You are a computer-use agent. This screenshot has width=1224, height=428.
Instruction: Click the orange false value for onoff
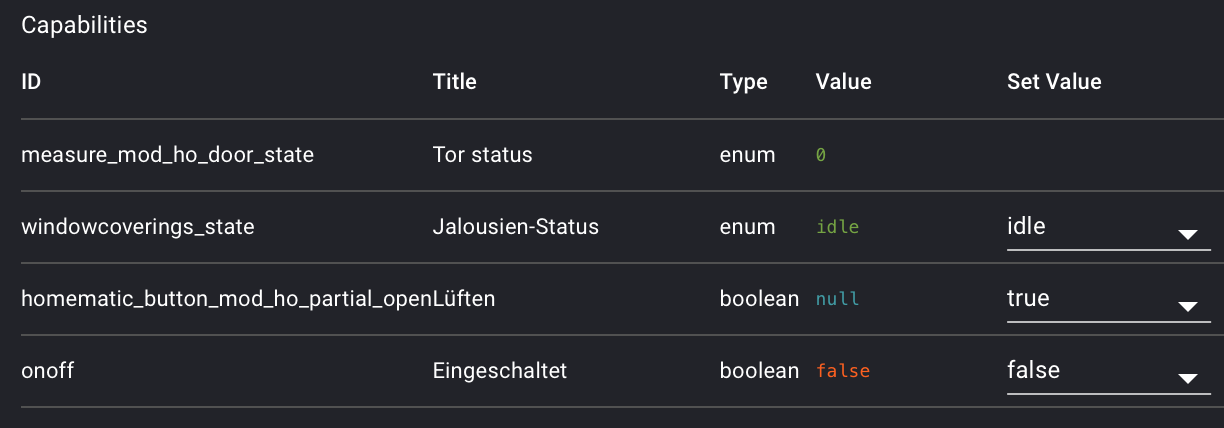point(843,372)
